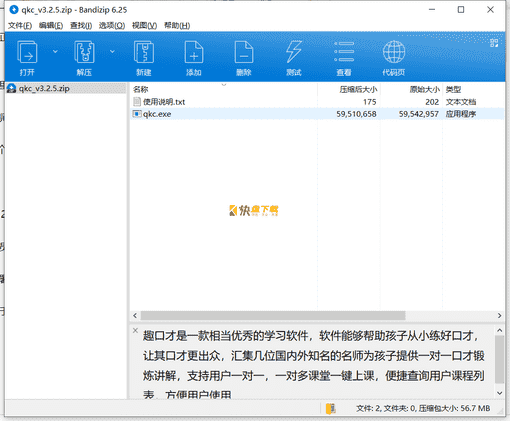Click the 202 original size cell
This screenshot has width=510, height=421.
click(x=432, y=102)
